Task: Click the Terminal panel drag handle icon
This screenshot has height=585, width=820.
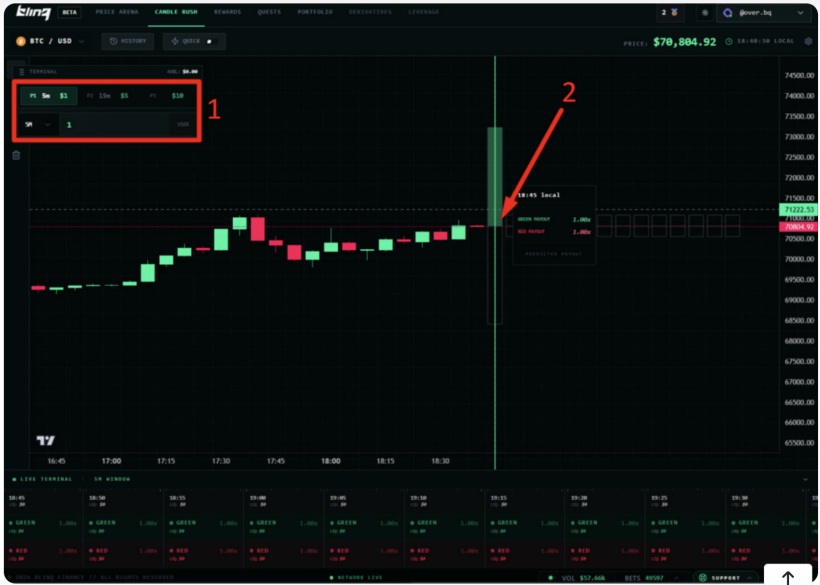Action: click(x=22, y=71)
